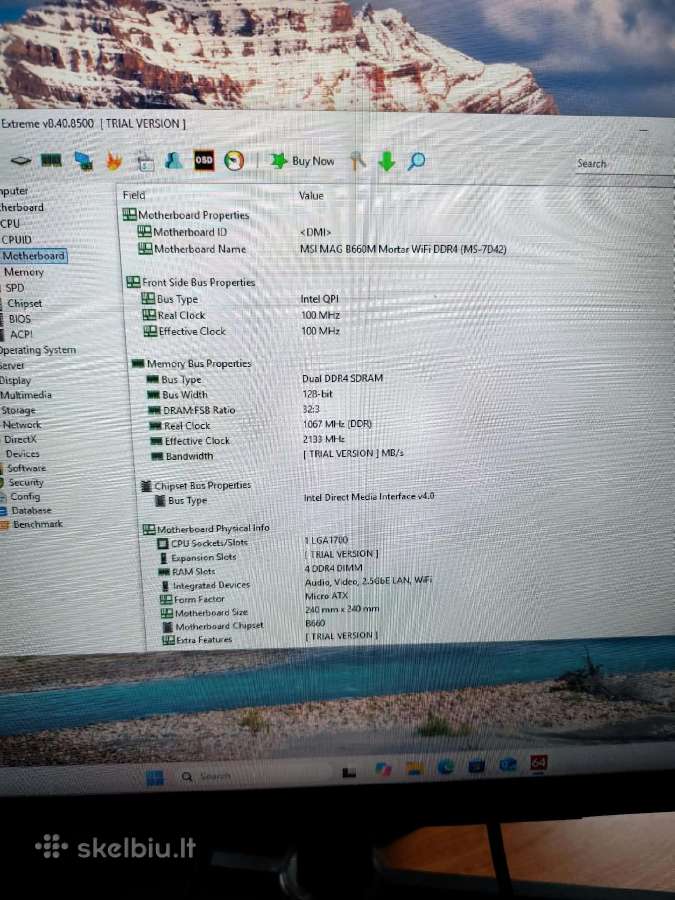Select the Memory Bus Properties group row
Image resolution: width=675 pixels, height=900 pixels.
[192, 364]
